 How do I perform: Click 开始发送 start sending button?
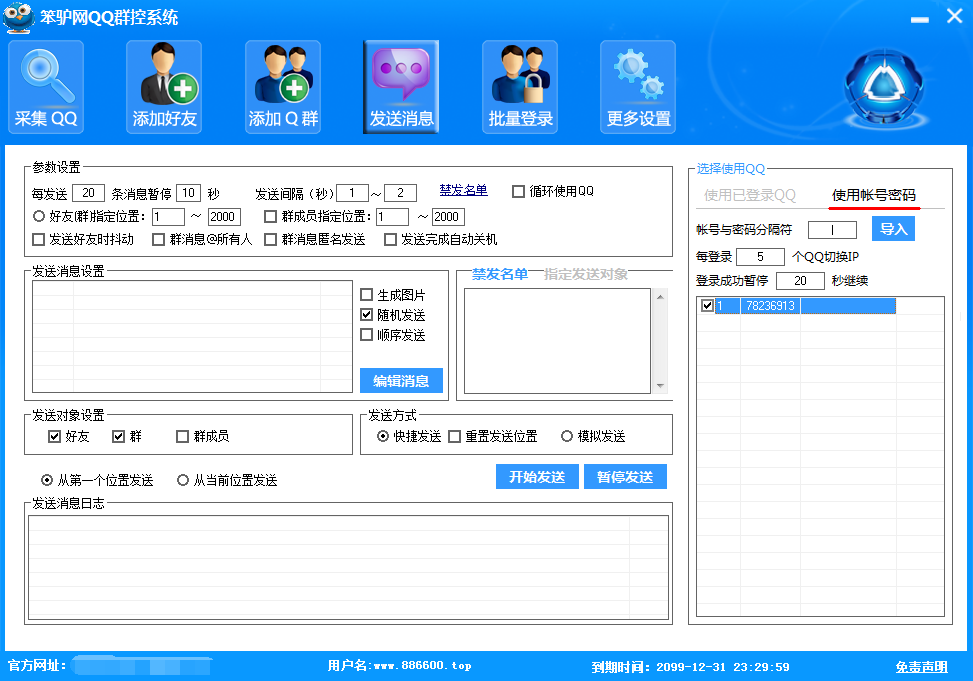[537, 477]
